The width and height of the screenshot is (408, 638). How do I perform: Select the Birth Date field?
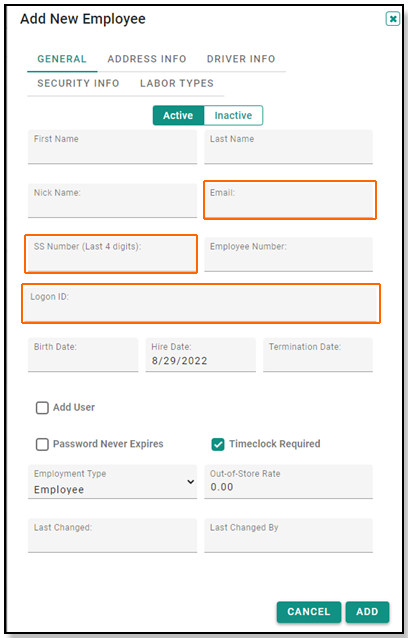point(83,354)
